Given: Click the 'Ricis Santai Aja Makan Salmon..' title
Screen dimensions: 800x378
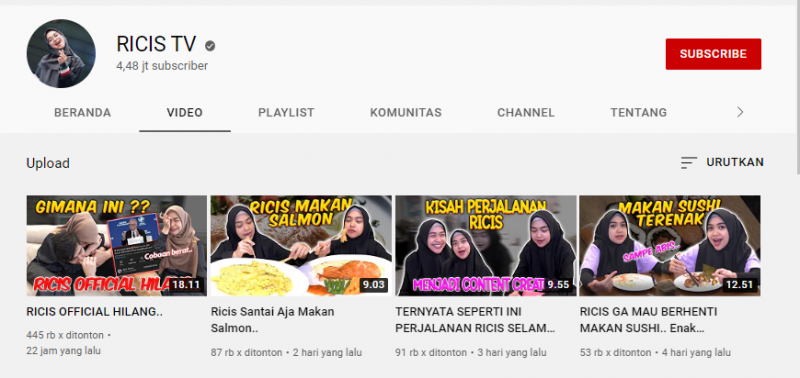Looking at the screenshot, I should tap(272, 320).
